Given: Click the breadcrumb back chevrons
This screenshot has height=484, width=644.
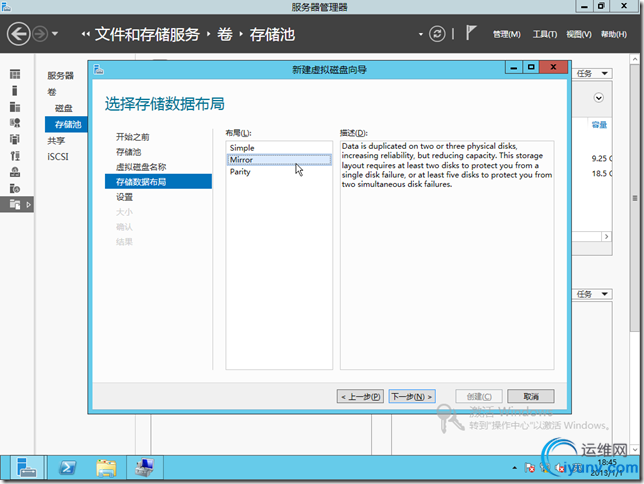Looking at the screenshot, I should 85,34.
